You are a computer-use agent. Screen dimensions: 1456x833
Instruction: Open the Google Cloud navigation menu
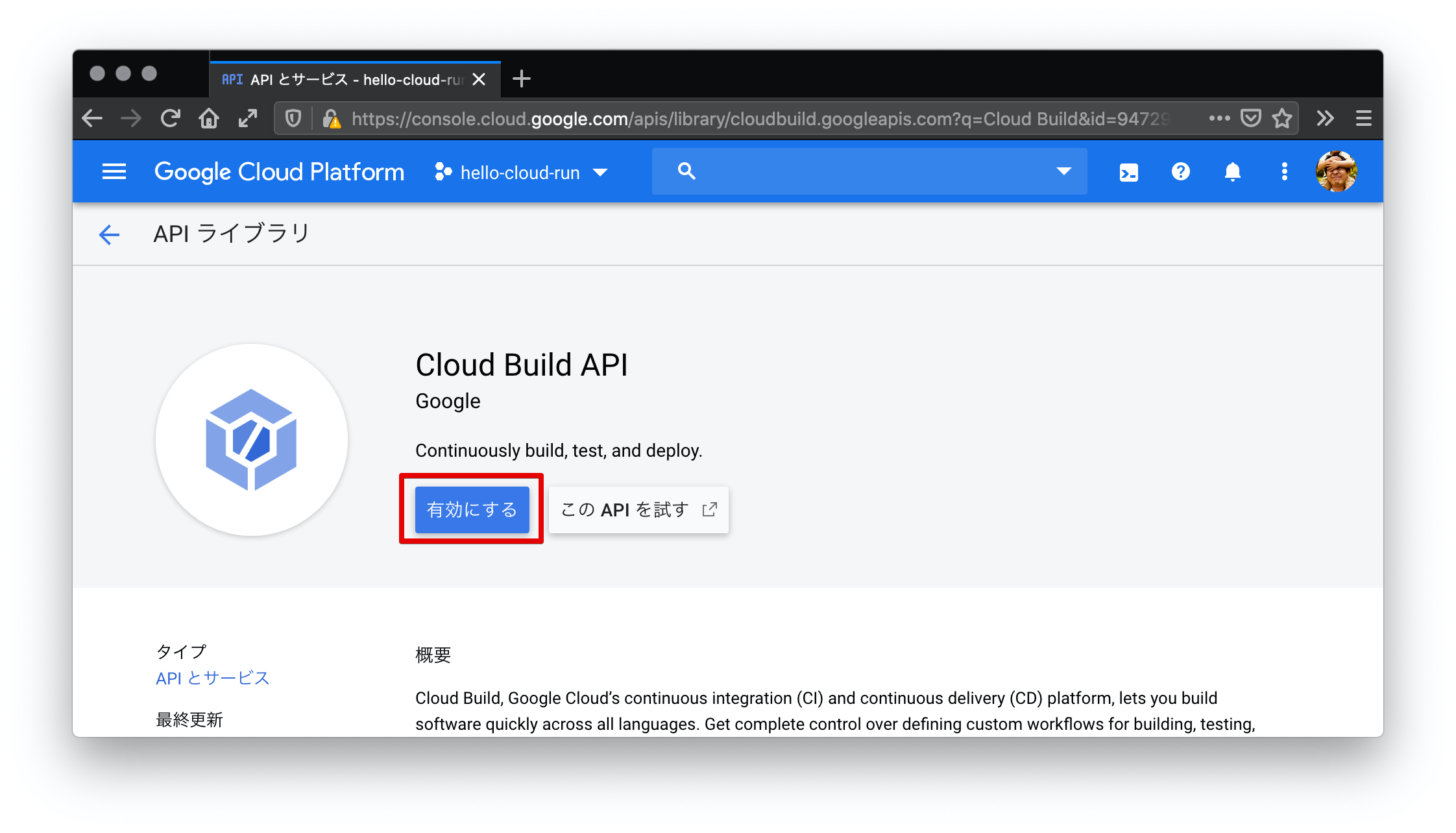114,172
